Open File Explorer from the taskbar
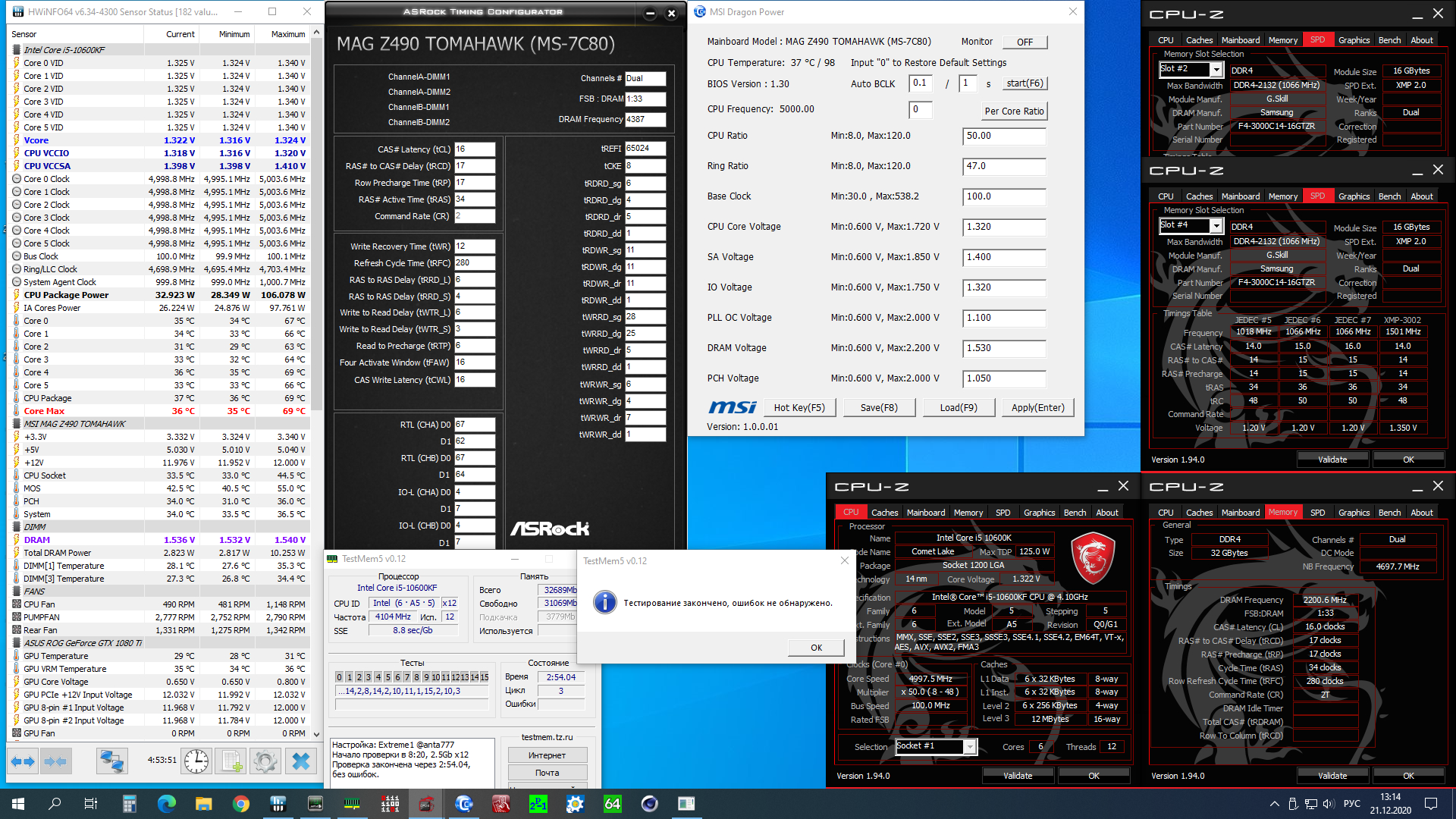Viewport: 1456px width, 819px height. 203,804
